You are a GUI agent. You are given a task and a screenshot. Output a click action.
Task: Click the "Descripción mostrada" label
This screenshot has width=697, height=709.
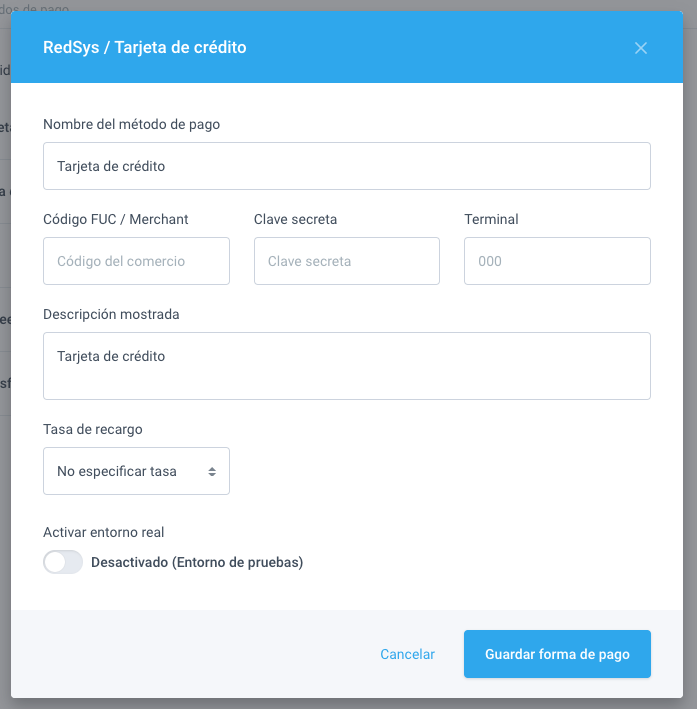coord(111,314)
